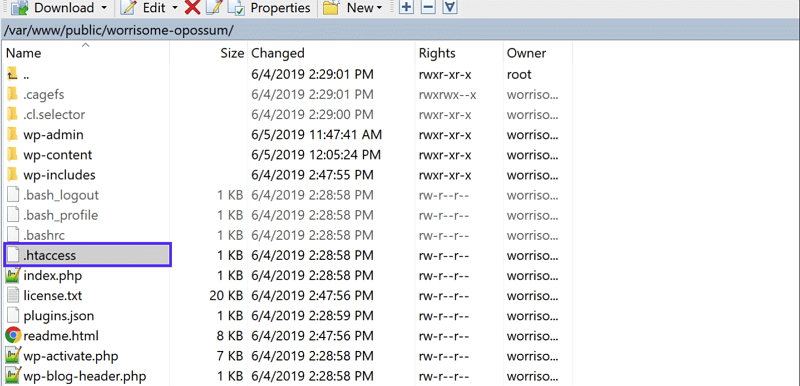Click the remote path /var/www/public/worrisome-opossum/
Image resolution: width=800 pixels, height=386 pixels.
point(119,31)
